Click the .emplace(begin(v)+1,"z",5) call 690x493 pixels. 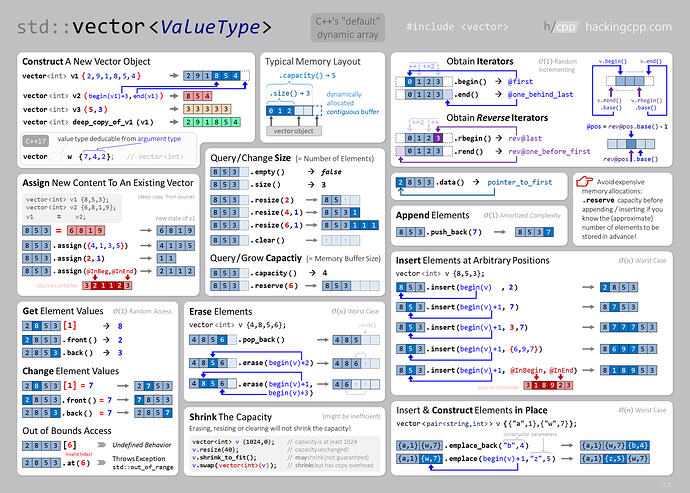499,458
